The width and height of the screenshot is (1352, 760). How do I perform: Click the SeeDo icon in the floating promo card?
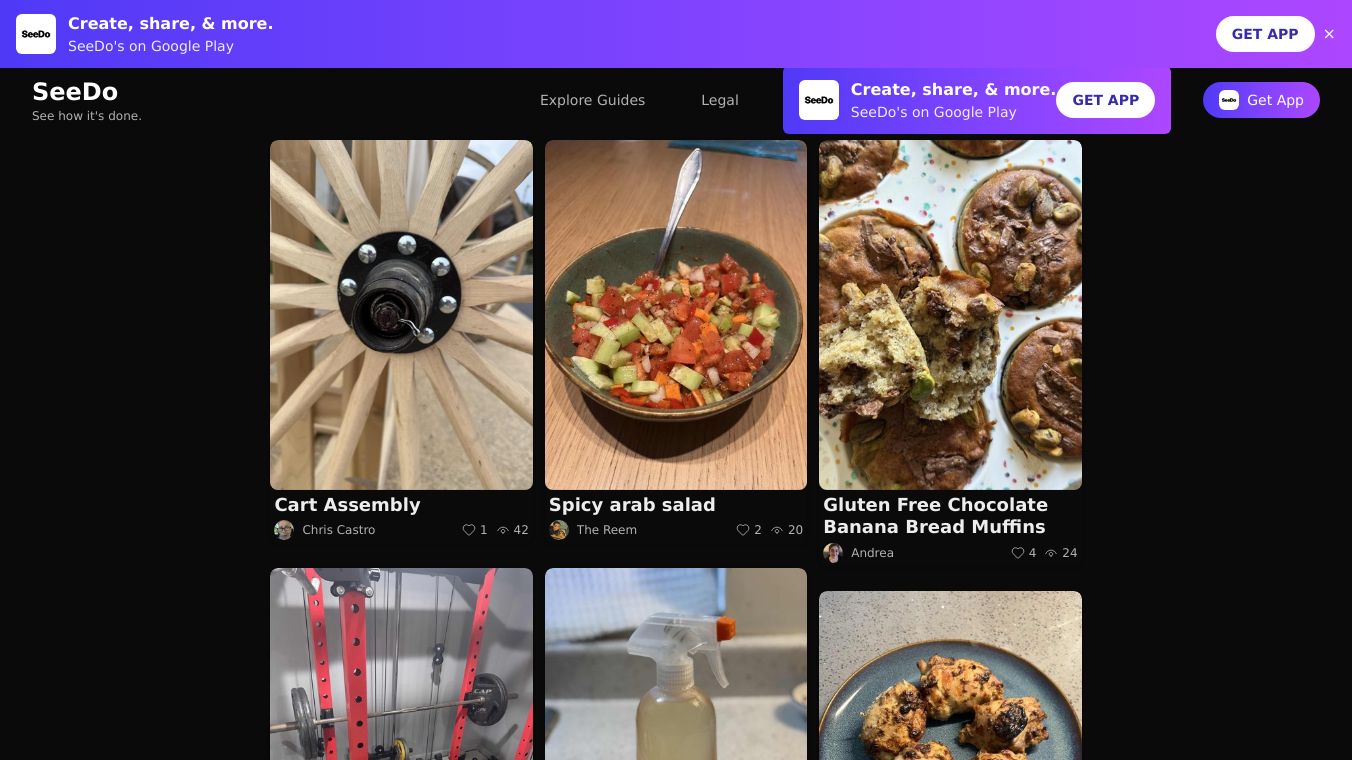coord(819,100)
